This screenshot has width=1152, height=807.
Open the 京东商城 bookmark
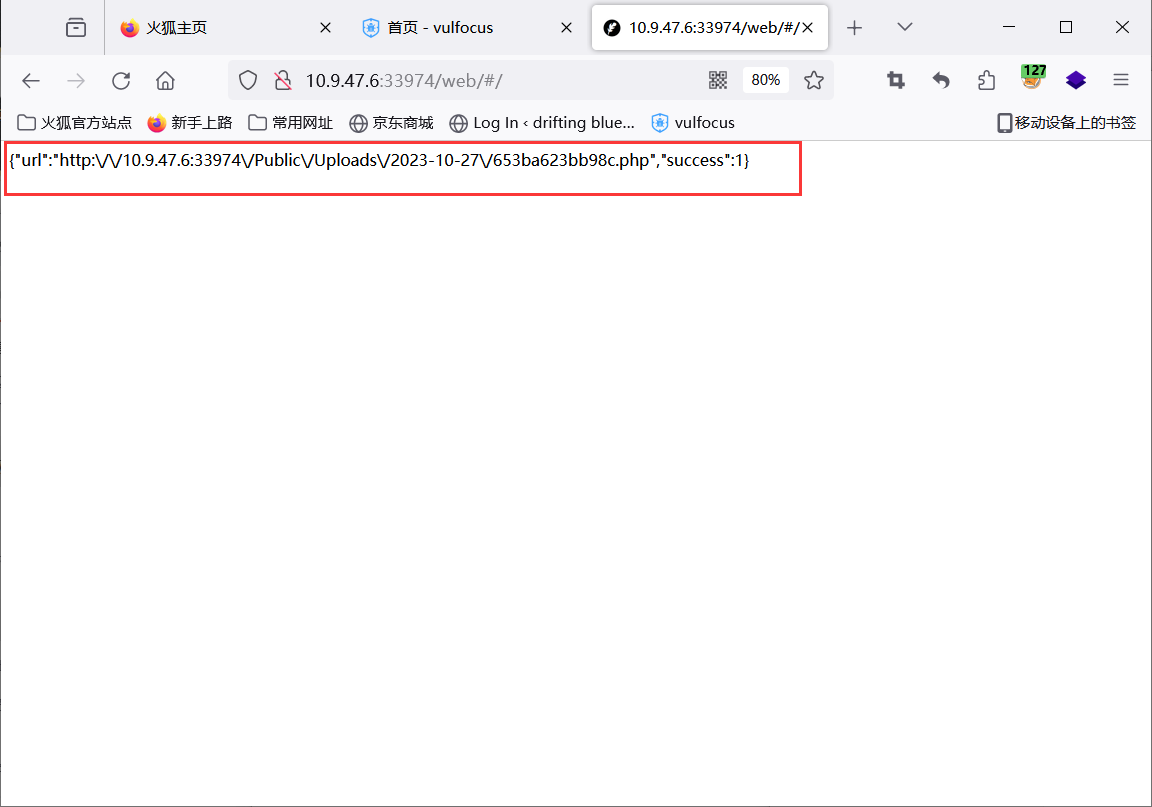[392, 123]
